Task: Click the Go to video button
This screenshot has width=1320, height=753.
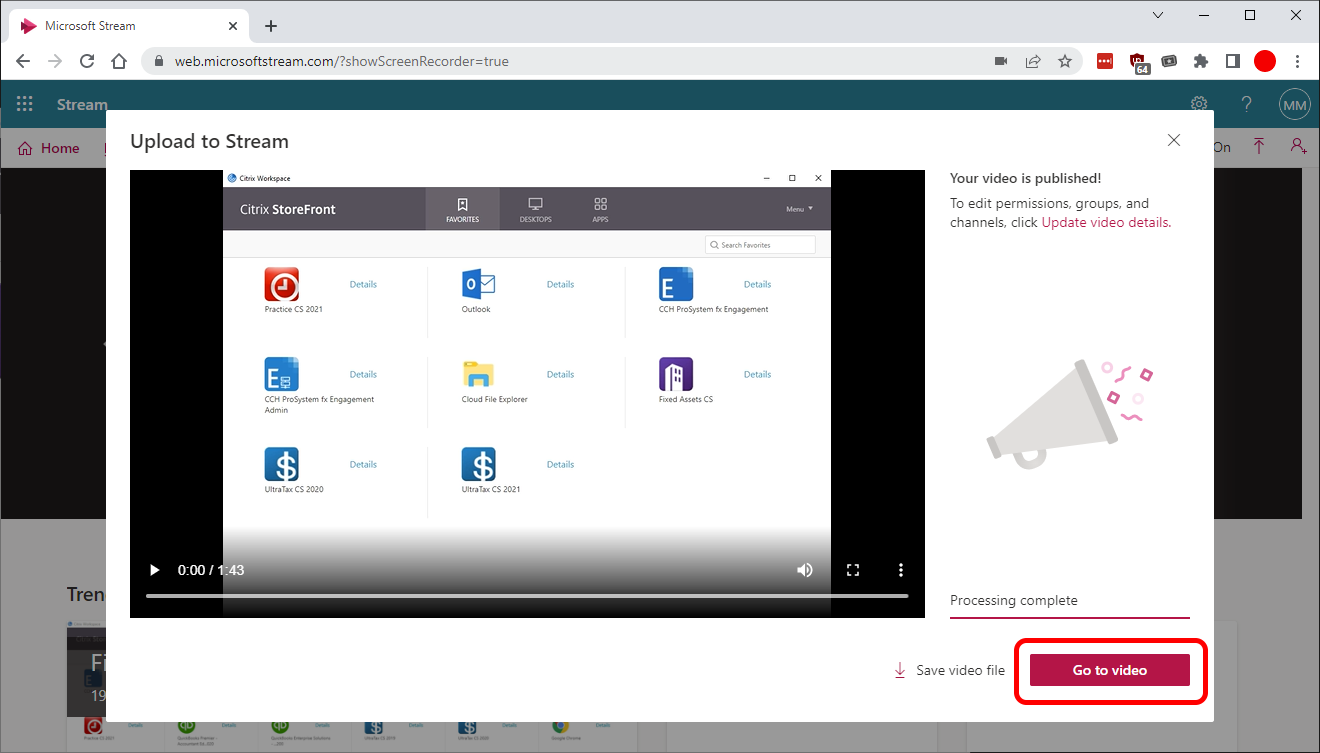Action: click(1109, 670)
